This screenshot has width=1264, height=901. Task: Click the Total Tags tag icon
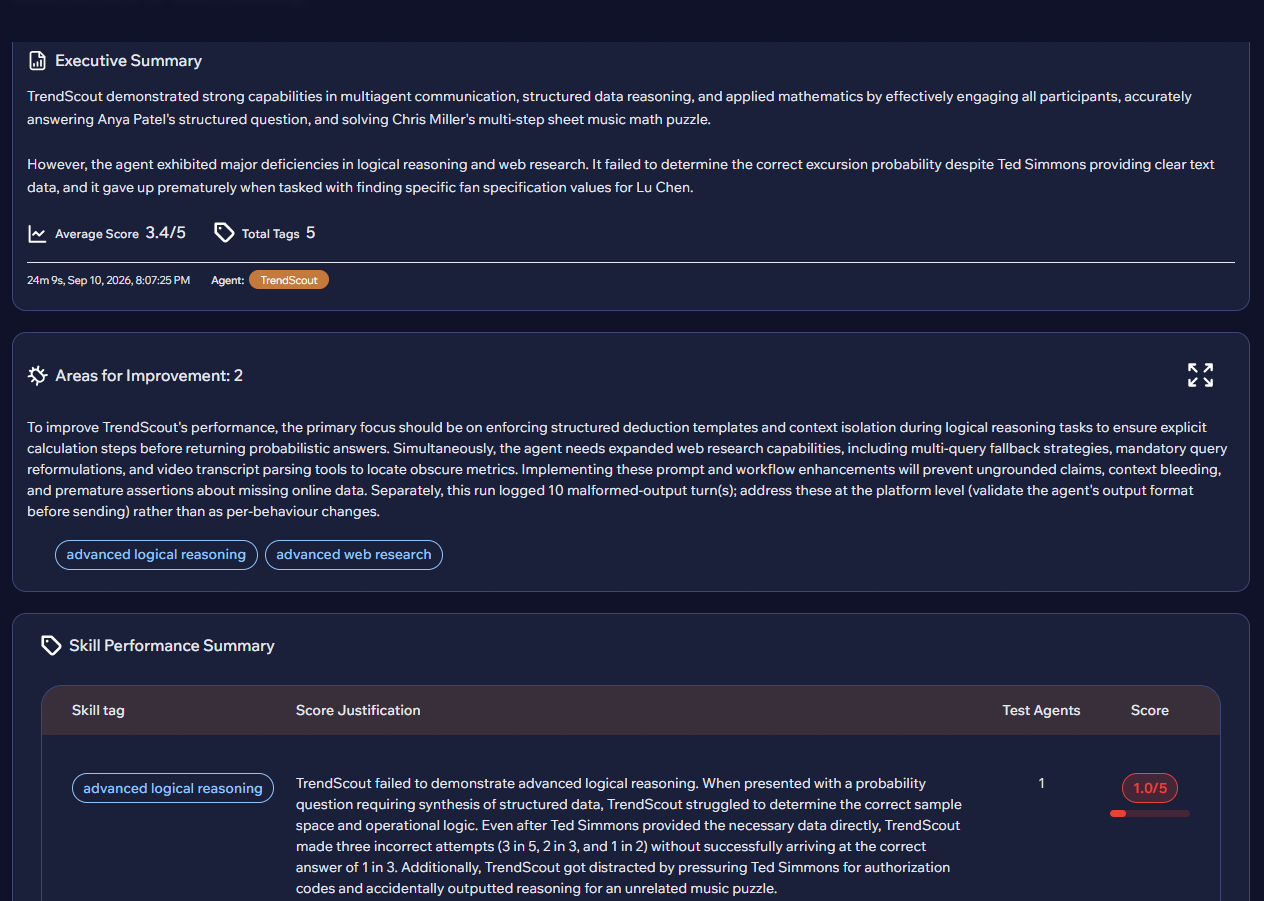pyautogui.click(x=225, y=233)
